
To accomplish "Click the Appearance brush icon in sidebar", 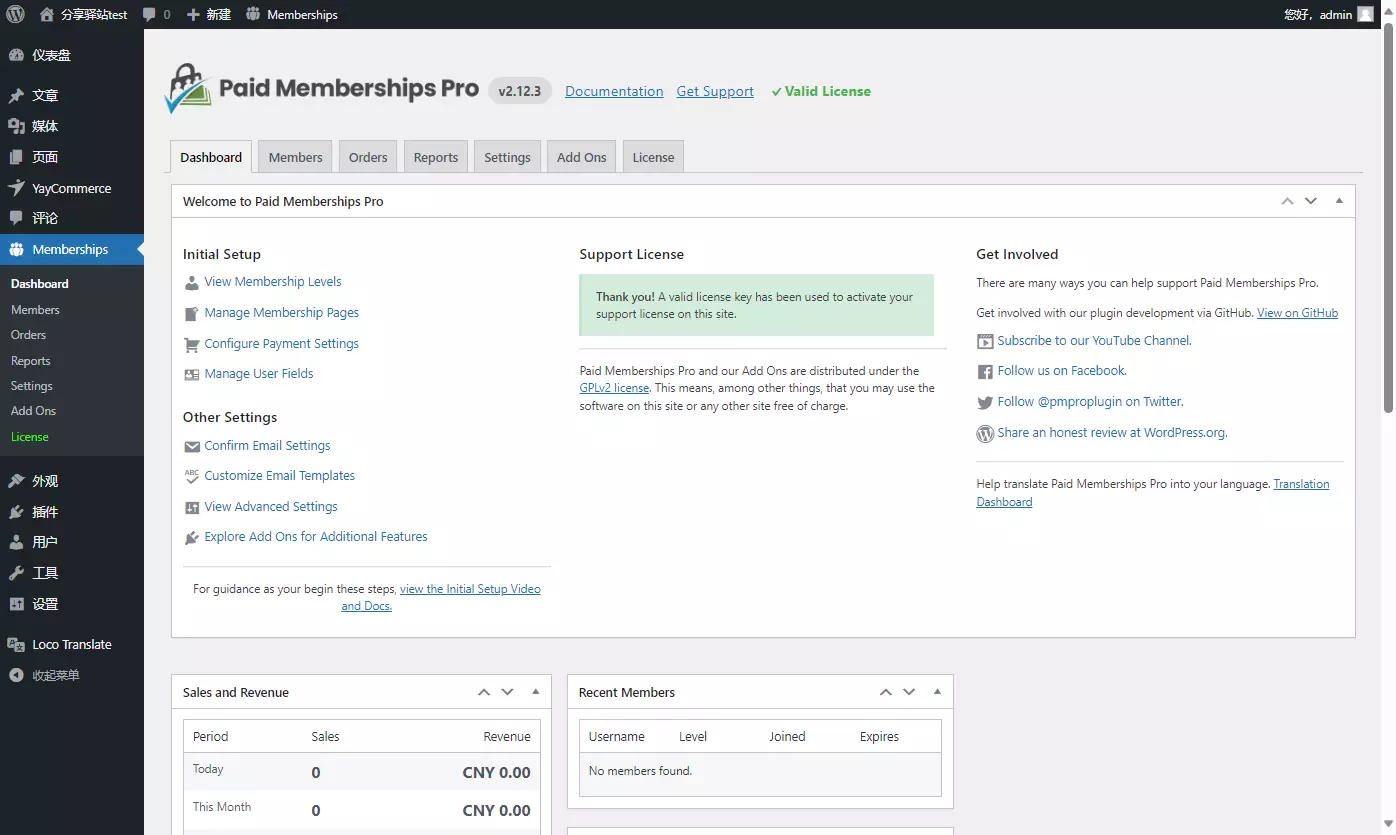I will tap(16, 481).
